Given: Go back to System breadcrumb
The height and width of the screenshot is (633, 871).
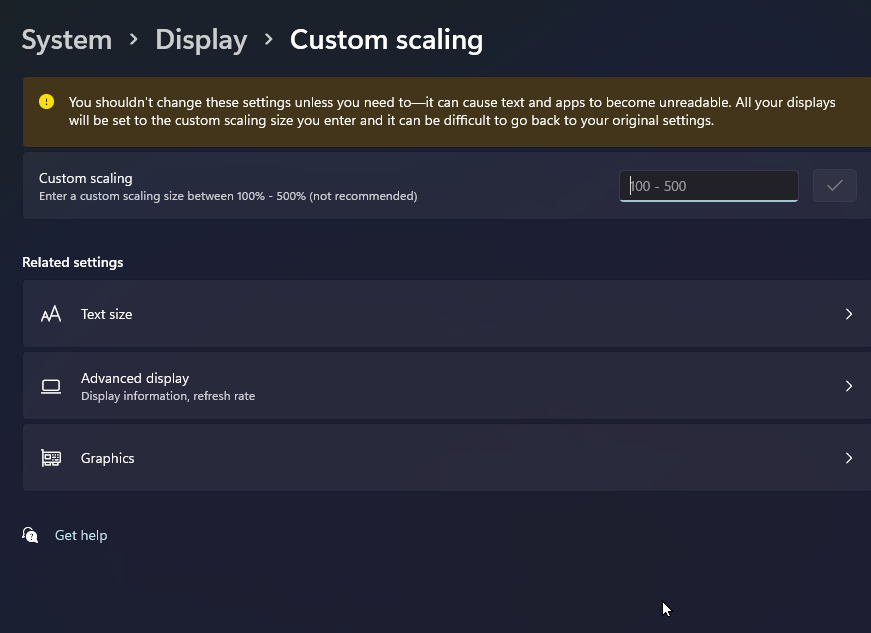Looking at the screenshot, I should (67, 40).
